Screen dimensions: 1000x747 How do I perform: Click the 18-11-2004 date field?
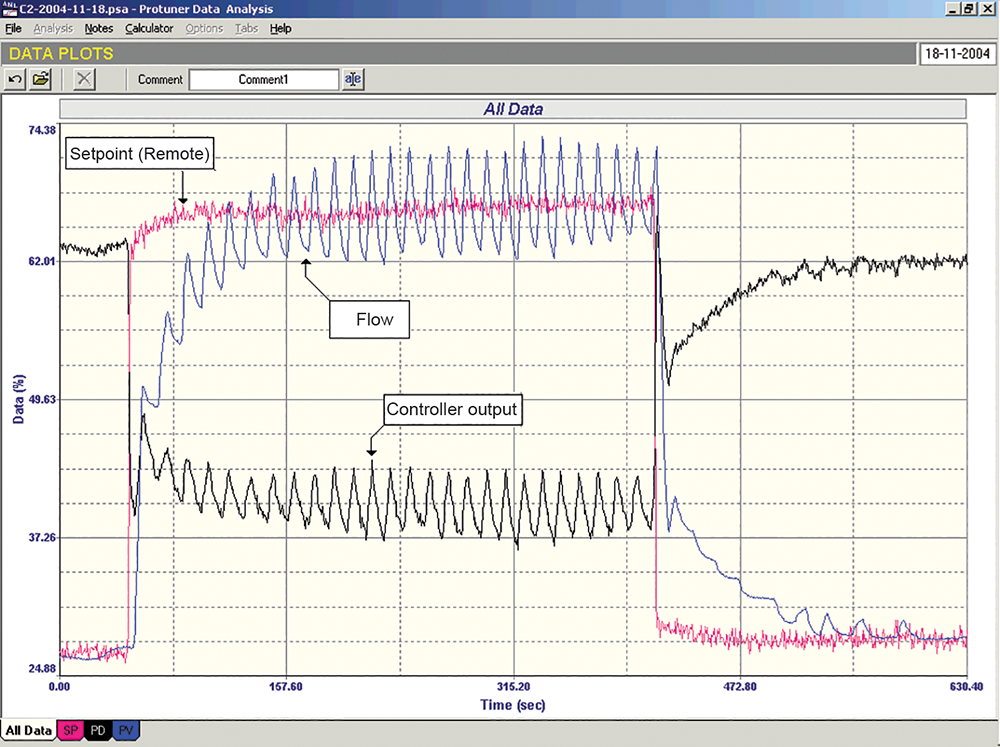point(955,54)
